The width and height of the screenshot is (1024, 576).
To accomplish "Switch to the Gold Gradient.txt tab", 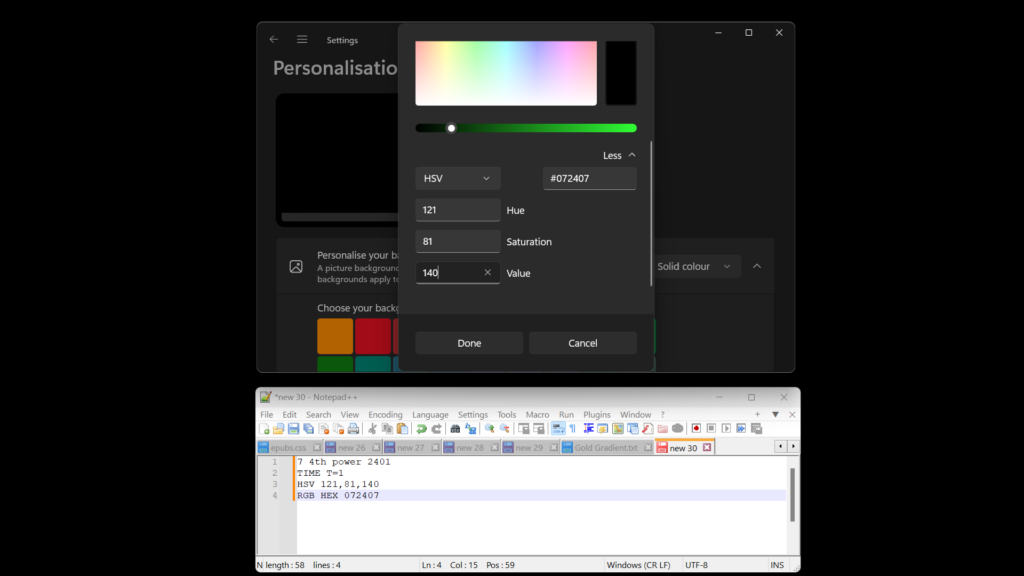I will point(605,448).
